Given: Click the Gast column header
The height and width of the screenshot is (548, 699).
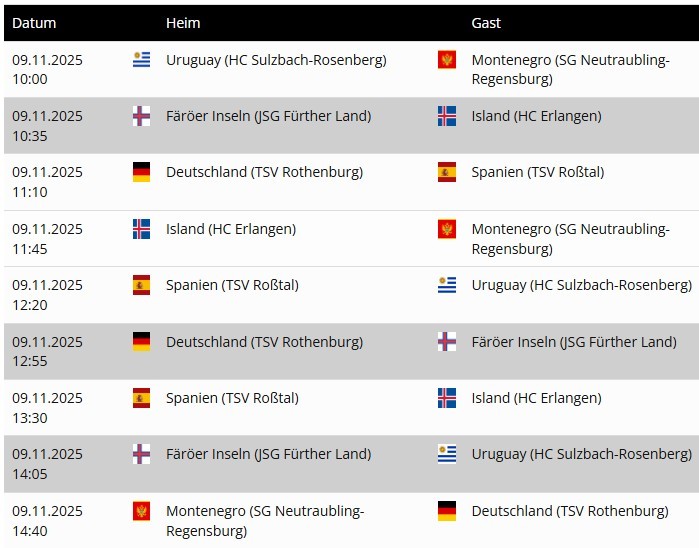Looking at the screenshot, I should 486,23.
